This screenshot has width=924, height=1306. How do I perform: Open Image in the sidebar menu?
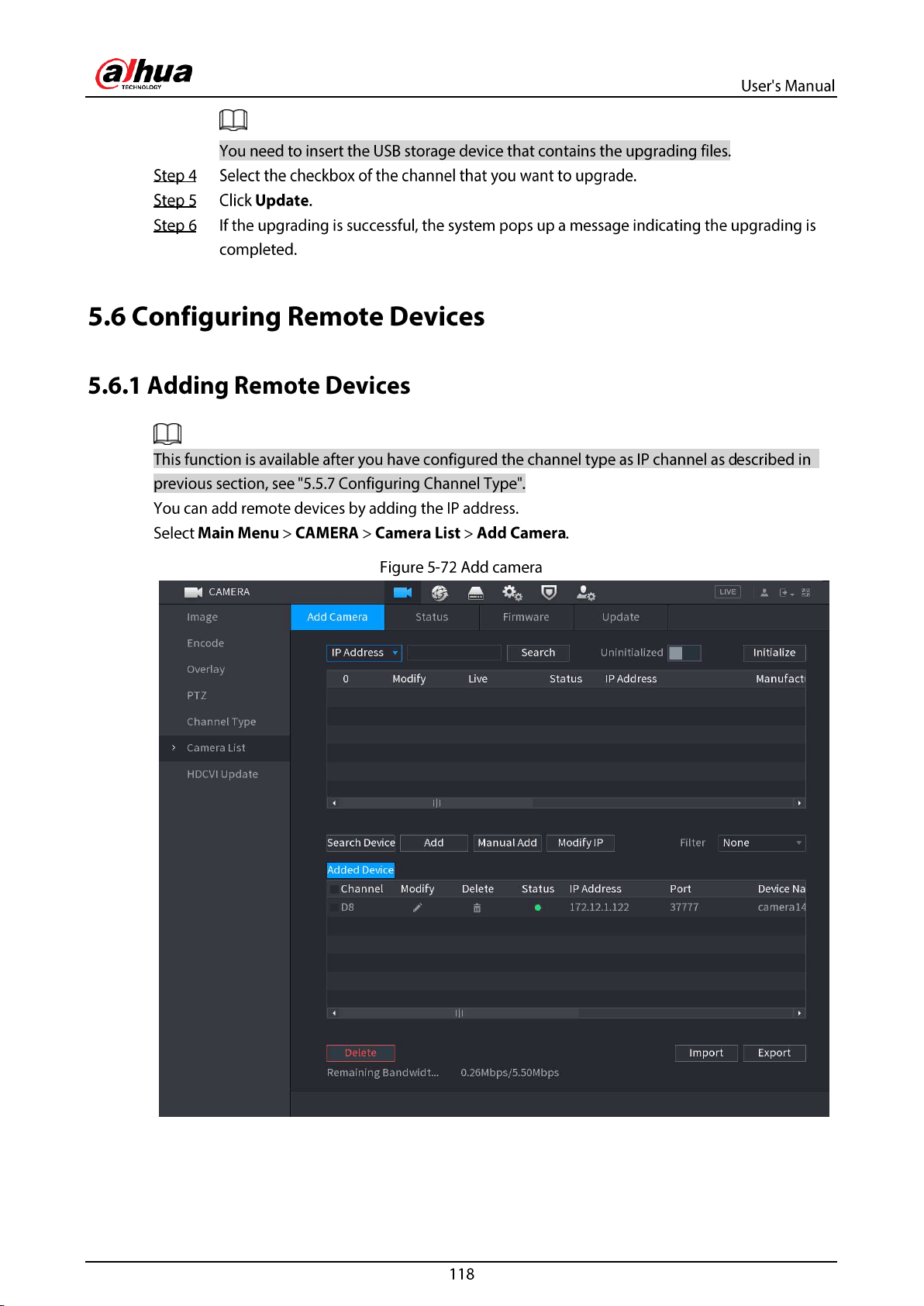click(202, 617)
